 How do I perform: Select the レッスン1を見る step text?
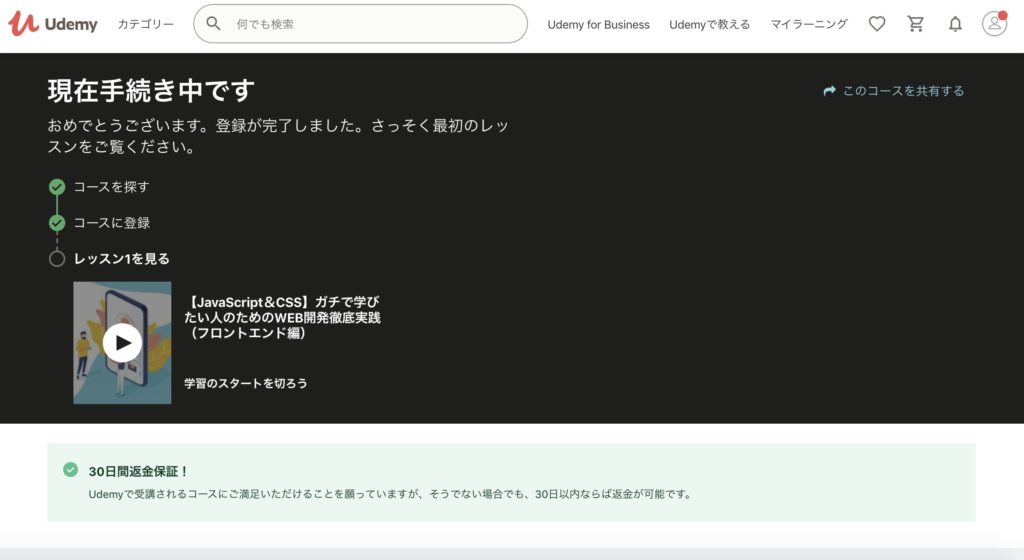121,259
